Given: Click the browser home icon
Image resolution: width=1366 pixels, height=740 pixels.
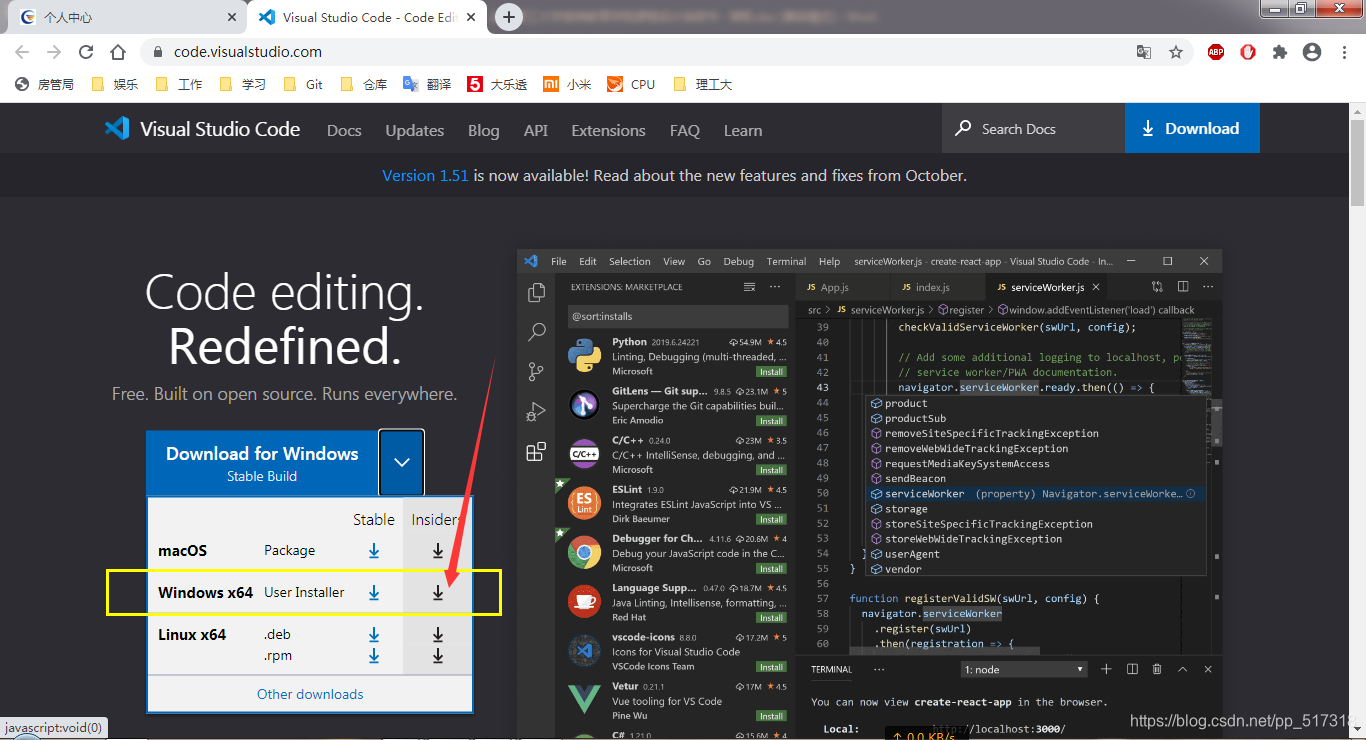Looking at the screenshot, I should [118, 52].
